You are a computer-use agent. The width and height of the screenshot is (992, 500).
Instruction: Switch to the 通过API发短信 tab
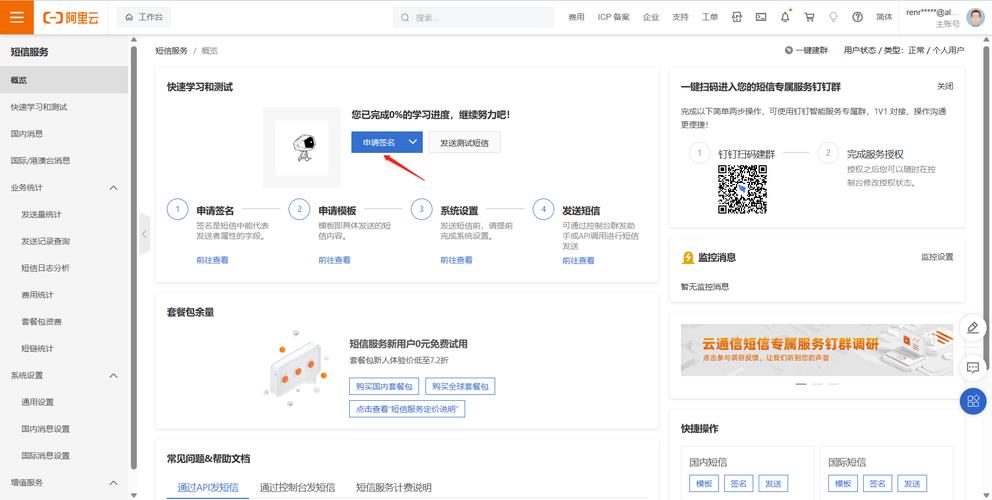(208, 487)
